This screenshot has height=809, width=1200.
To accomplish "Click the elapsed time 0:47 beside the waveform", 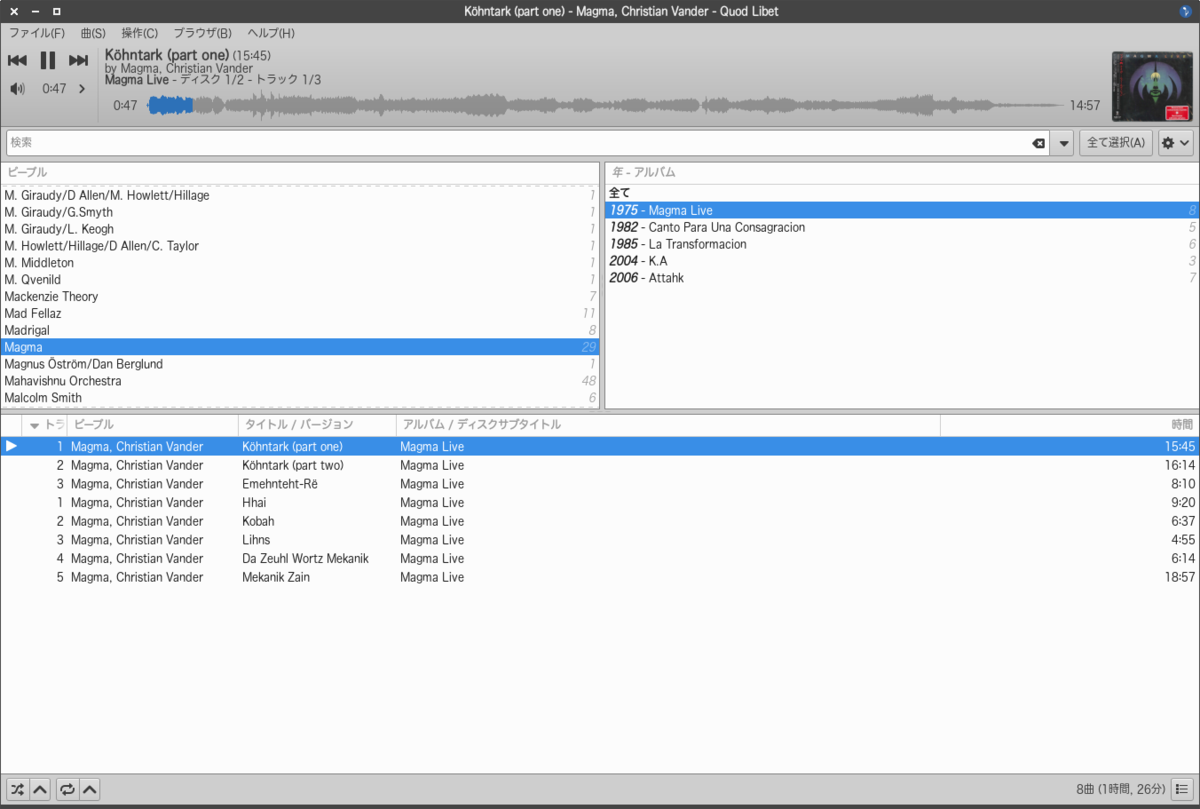I will tap(125, 105).
